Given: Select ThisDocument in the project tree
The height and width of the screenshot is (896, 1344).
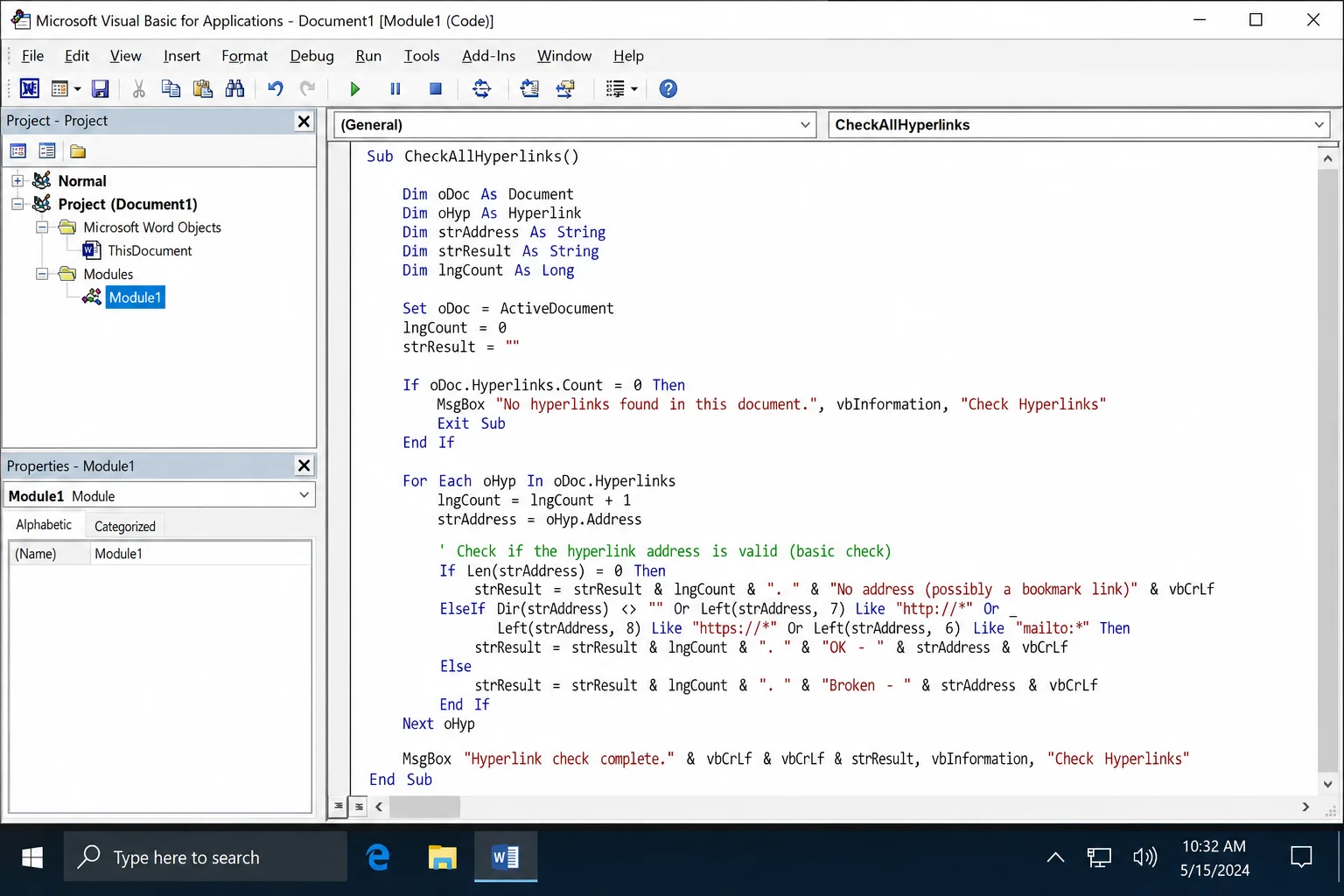Looking at the screenshot, I should (150, 250).
